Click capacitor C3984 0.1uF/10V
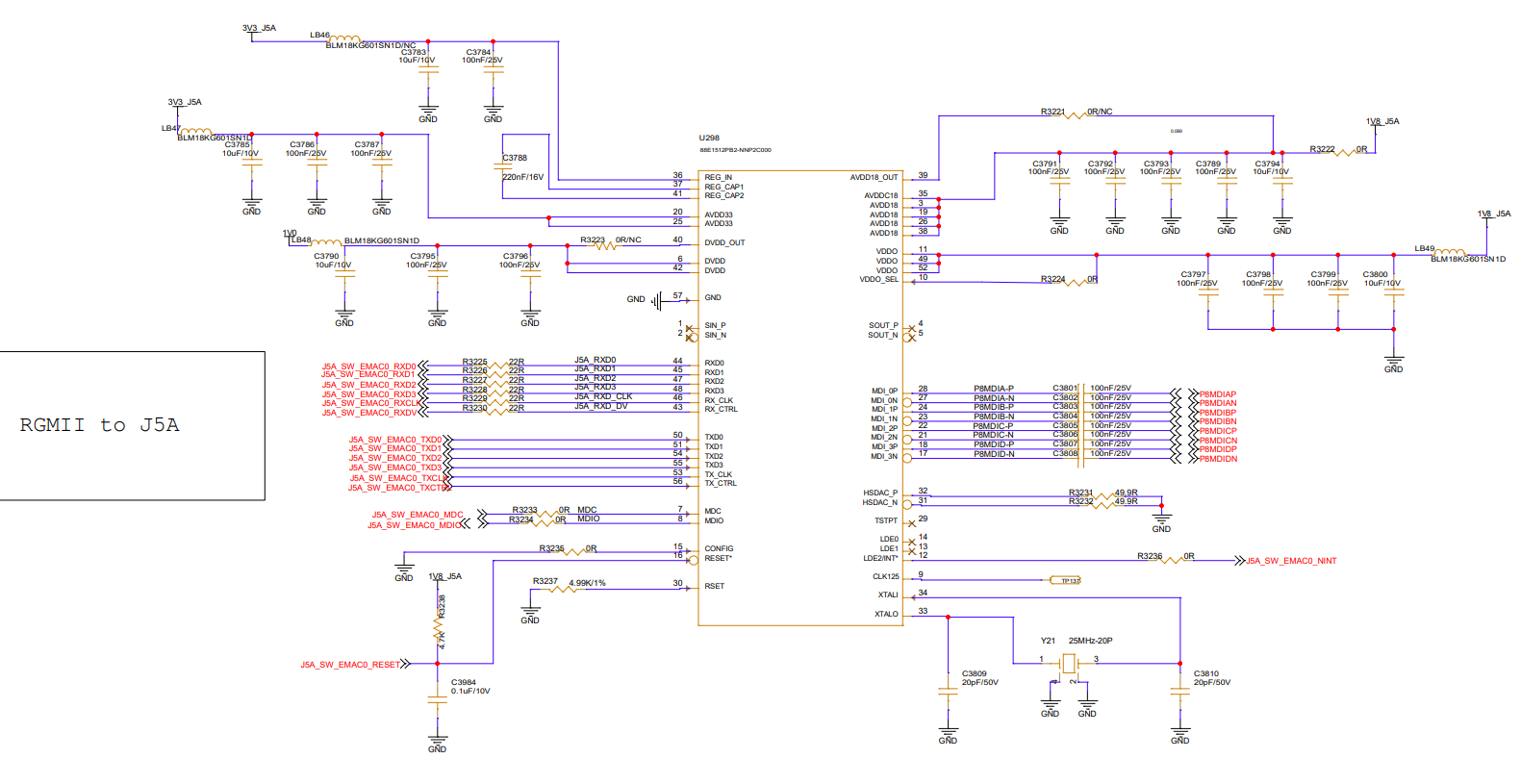Image resolution: width=1521 pixels, height=784 pixels. point(461,693)
